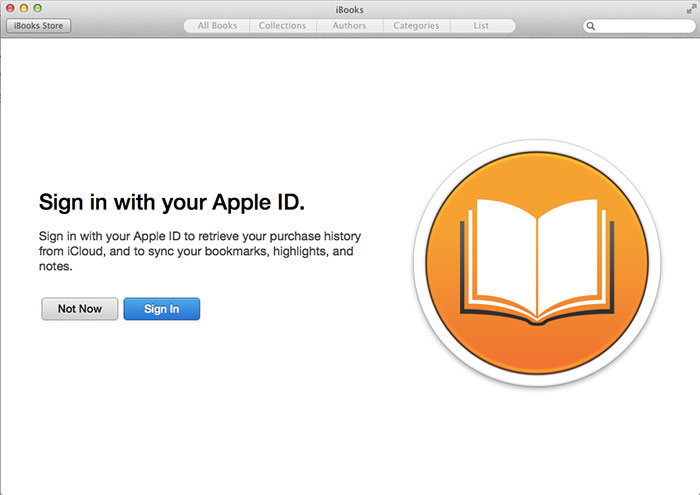Click the iBooks window title text

350,9
